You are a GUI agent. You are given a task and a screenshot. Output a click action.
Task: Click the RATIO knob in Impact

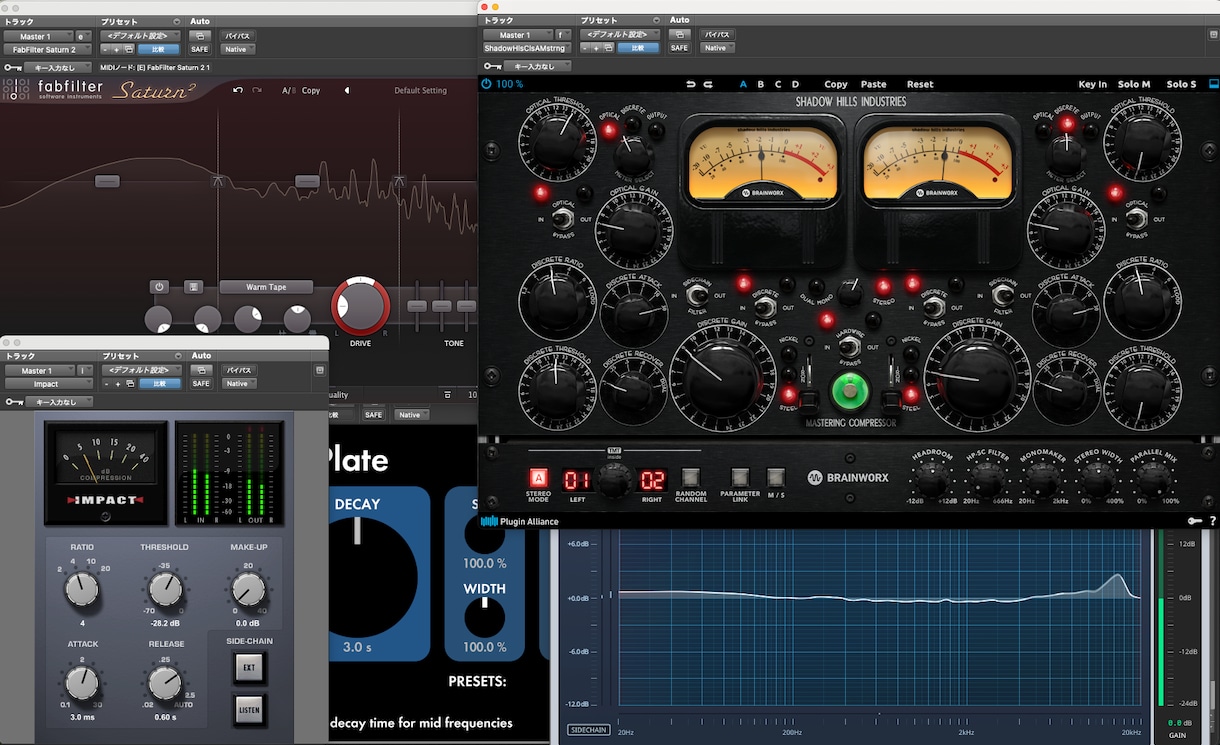[x=82, y=589]
